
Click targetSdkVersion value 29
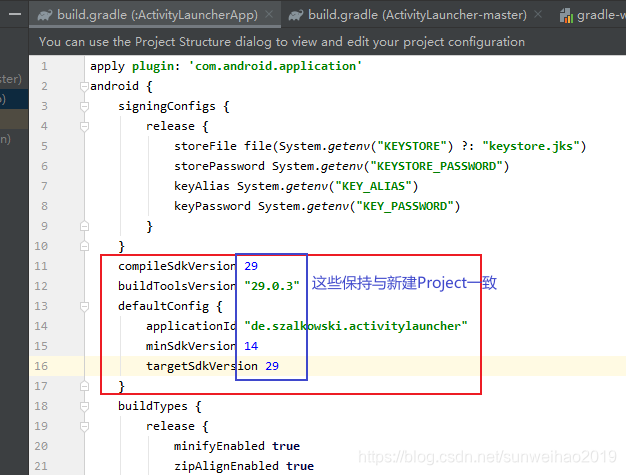click(272, 366)
